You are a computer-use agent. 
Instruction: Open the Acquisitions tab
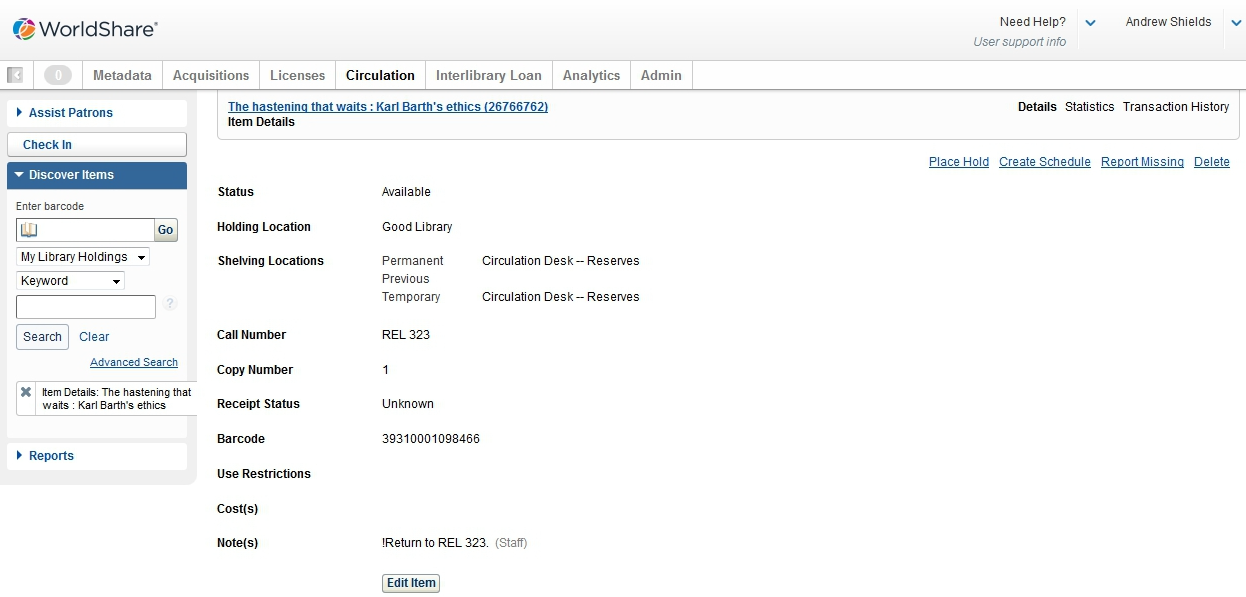tap(211, 75)
